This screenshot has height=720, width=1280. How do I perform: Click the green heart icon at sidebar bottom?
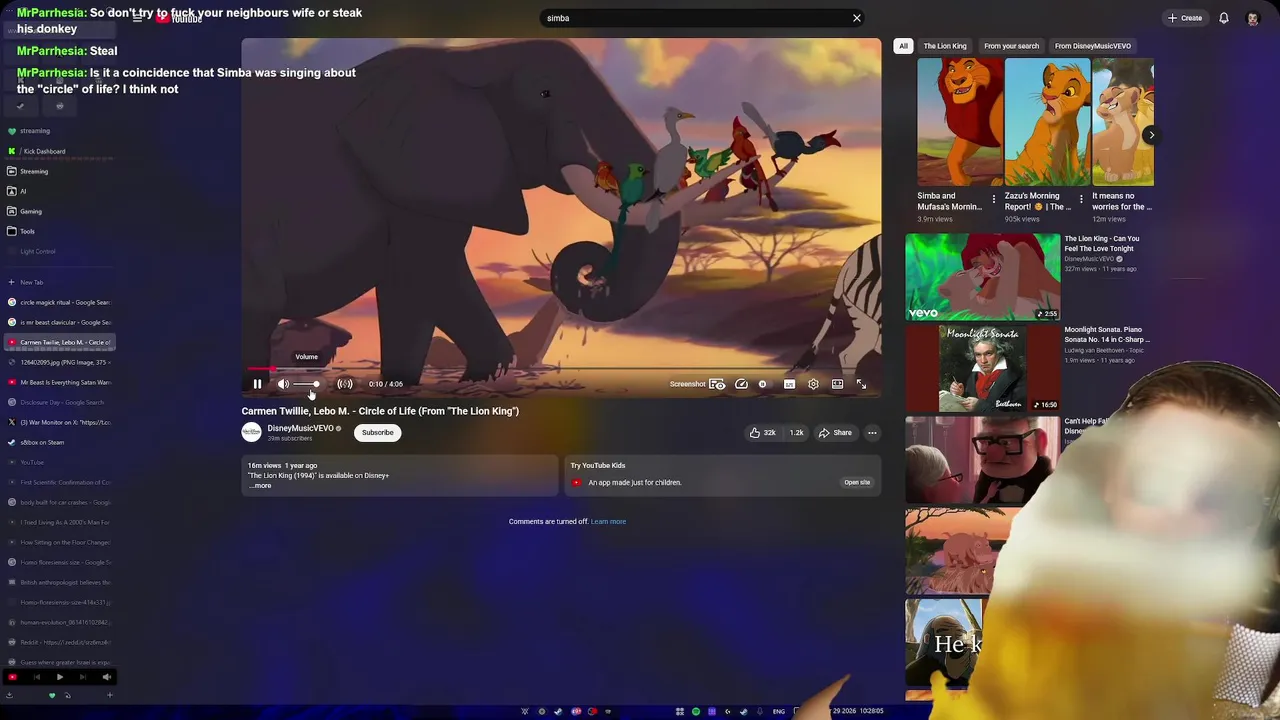pos(52,695)
